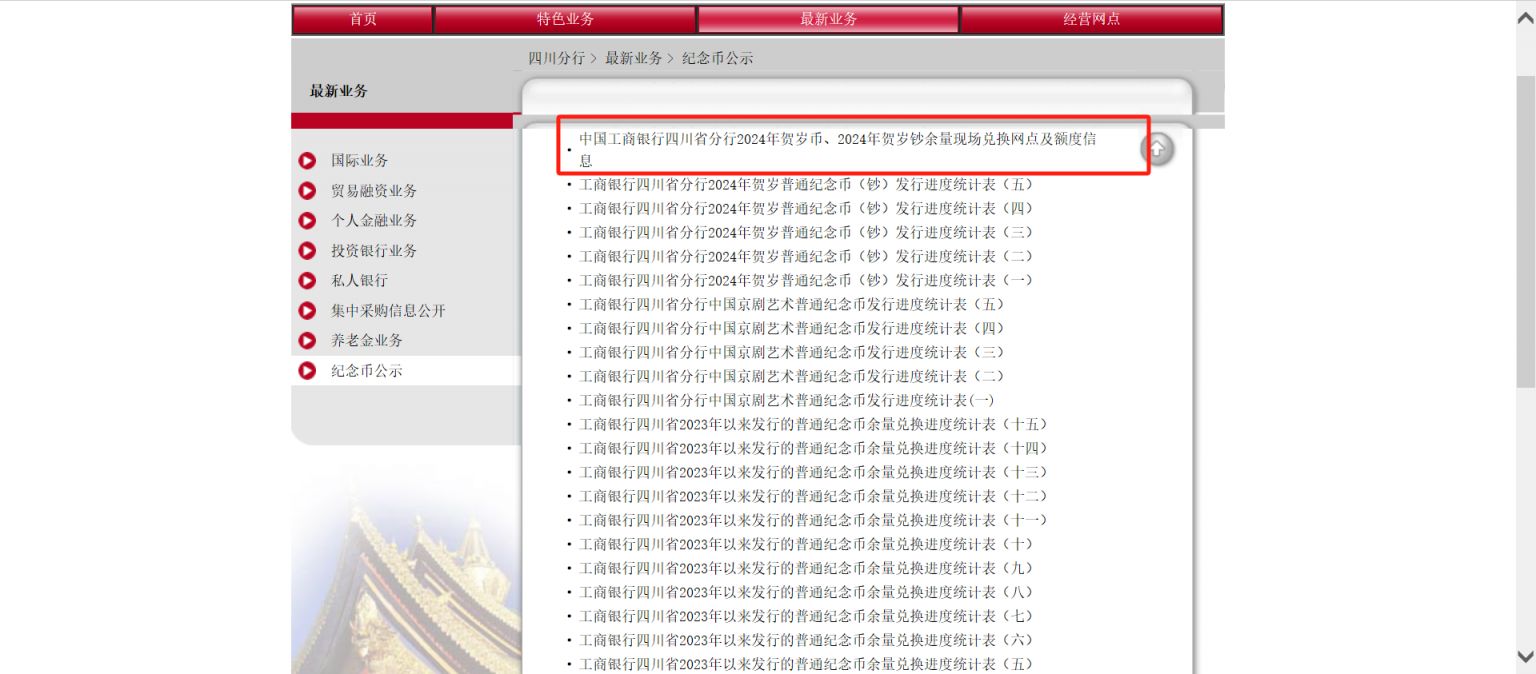Viewport: 1536px width, 674px height.
Task: Click red arrow icon beside 私人银行
Action: 308,281
